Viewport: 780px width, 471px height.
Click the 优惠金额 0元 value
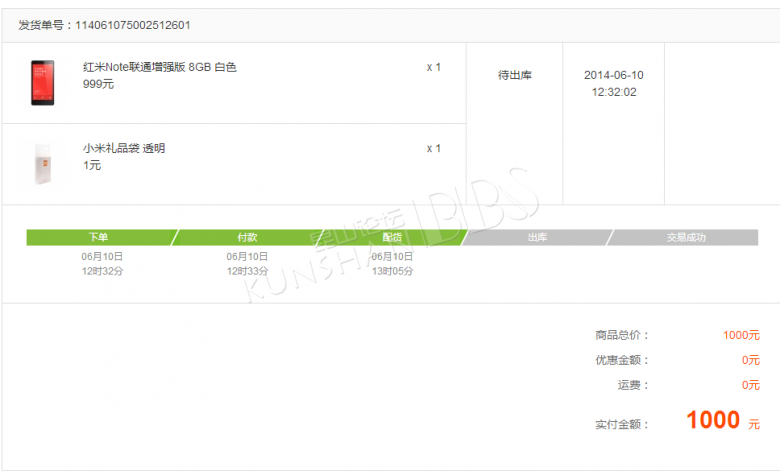[751, 360]
